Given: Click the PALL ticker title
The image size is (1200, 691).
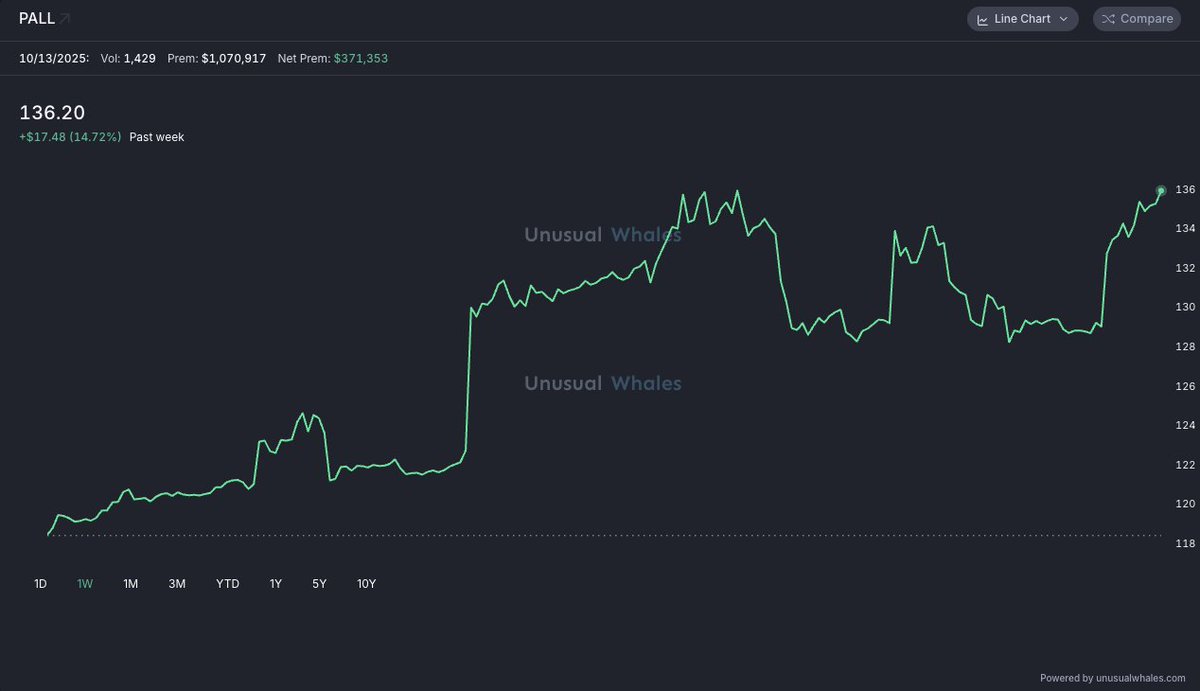Looking at the screenshot, I should coord(36,18).
